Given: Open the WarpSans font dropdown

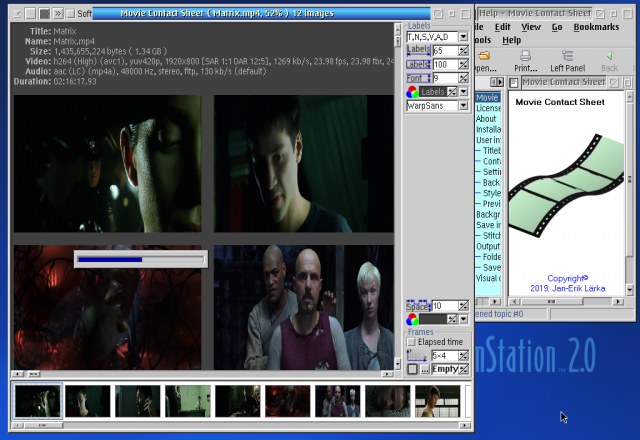Looking at the screenshot, I should [x=463, y=105].
